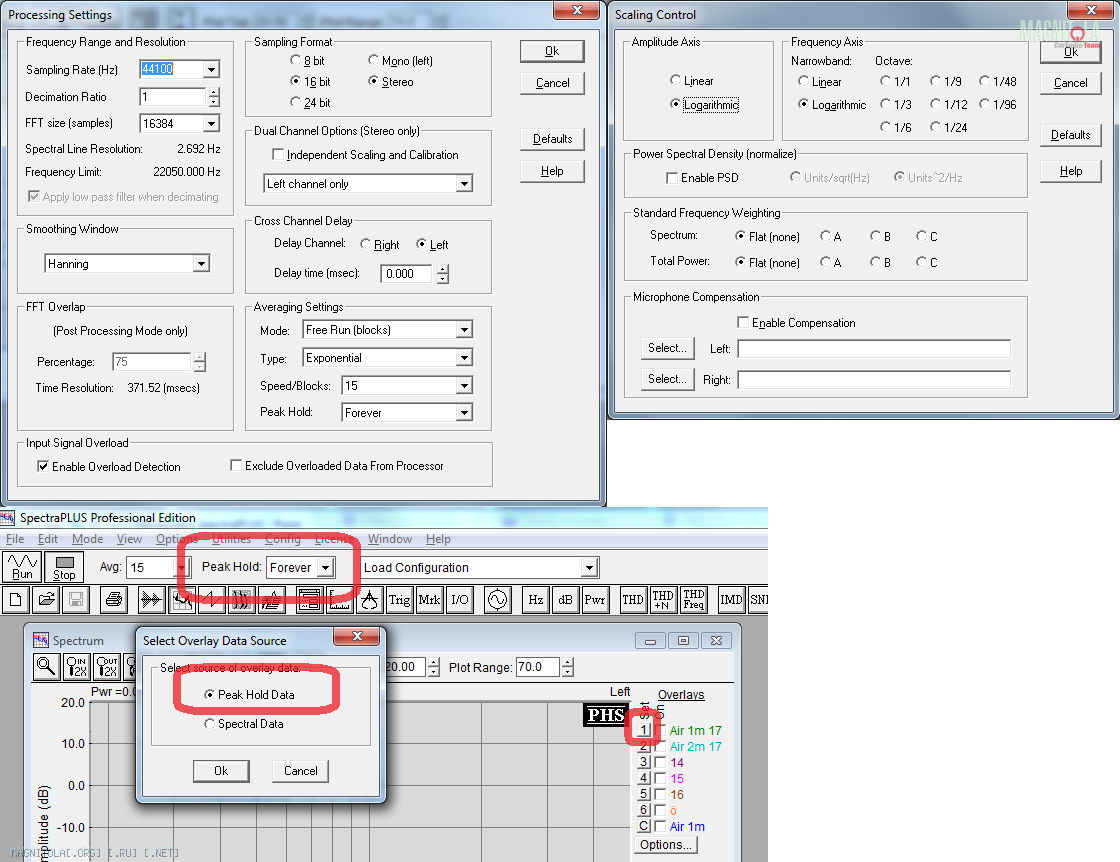
Task: Enable Independent Scaling and Calibration checkbox
Action: [x=279, y=155]
